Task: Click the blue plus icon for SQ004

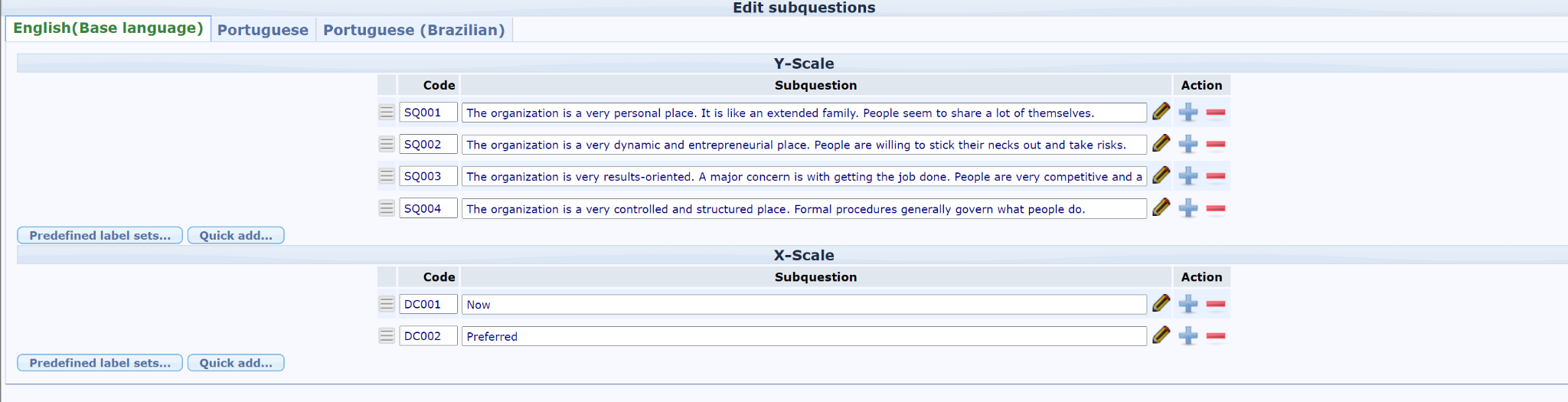Action: (x=1188, y=208)
